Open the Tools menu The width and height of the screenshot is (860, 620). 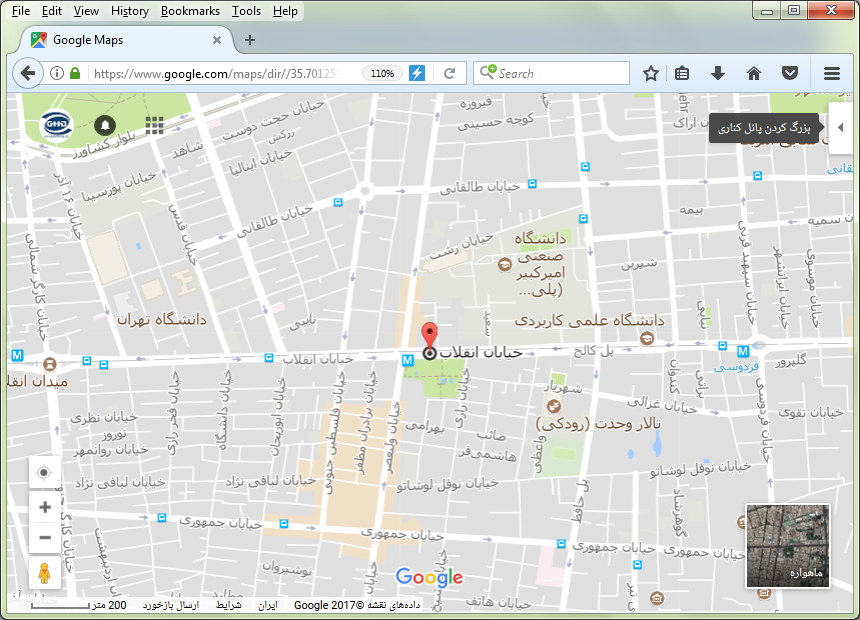pyautogui.click(x=246, y=11)
